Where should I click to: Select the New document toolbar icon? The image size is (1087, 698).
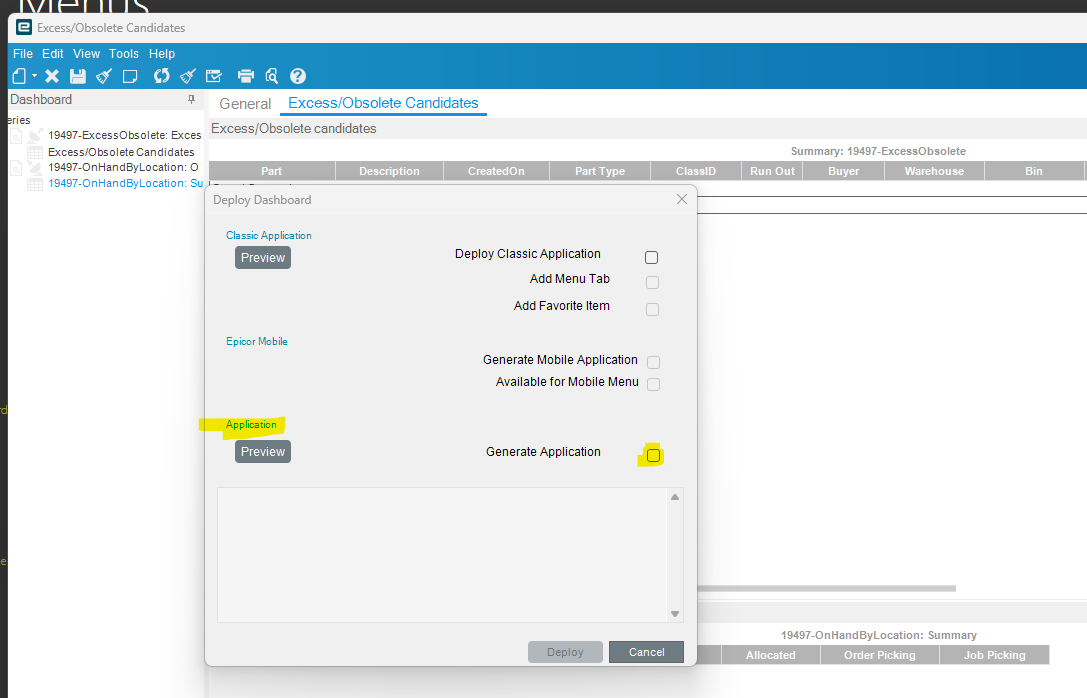pyautogui.click(x=21, y=75)
